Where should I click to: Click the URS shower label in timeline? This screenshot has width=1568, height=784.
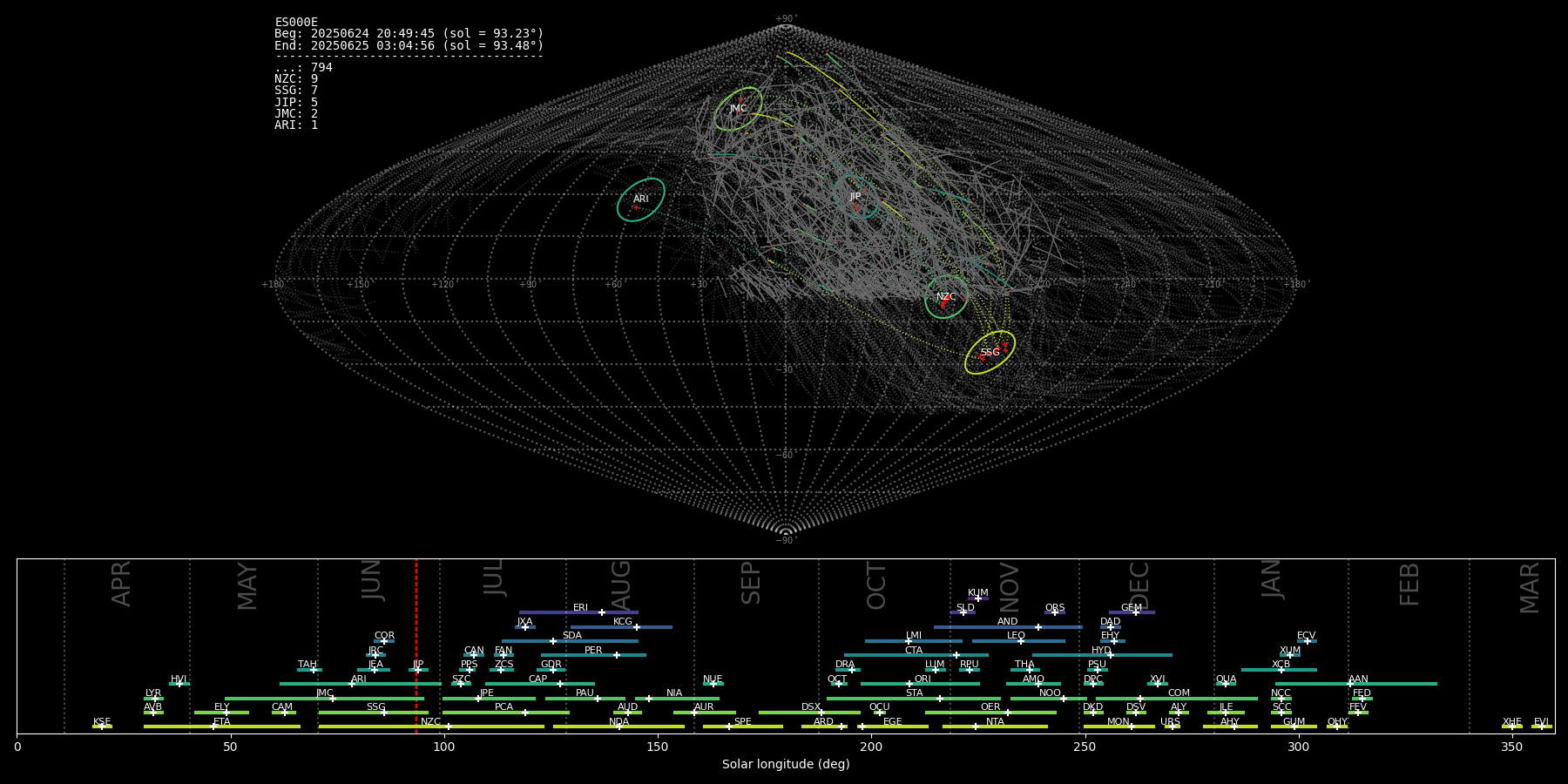(1170, 722)
